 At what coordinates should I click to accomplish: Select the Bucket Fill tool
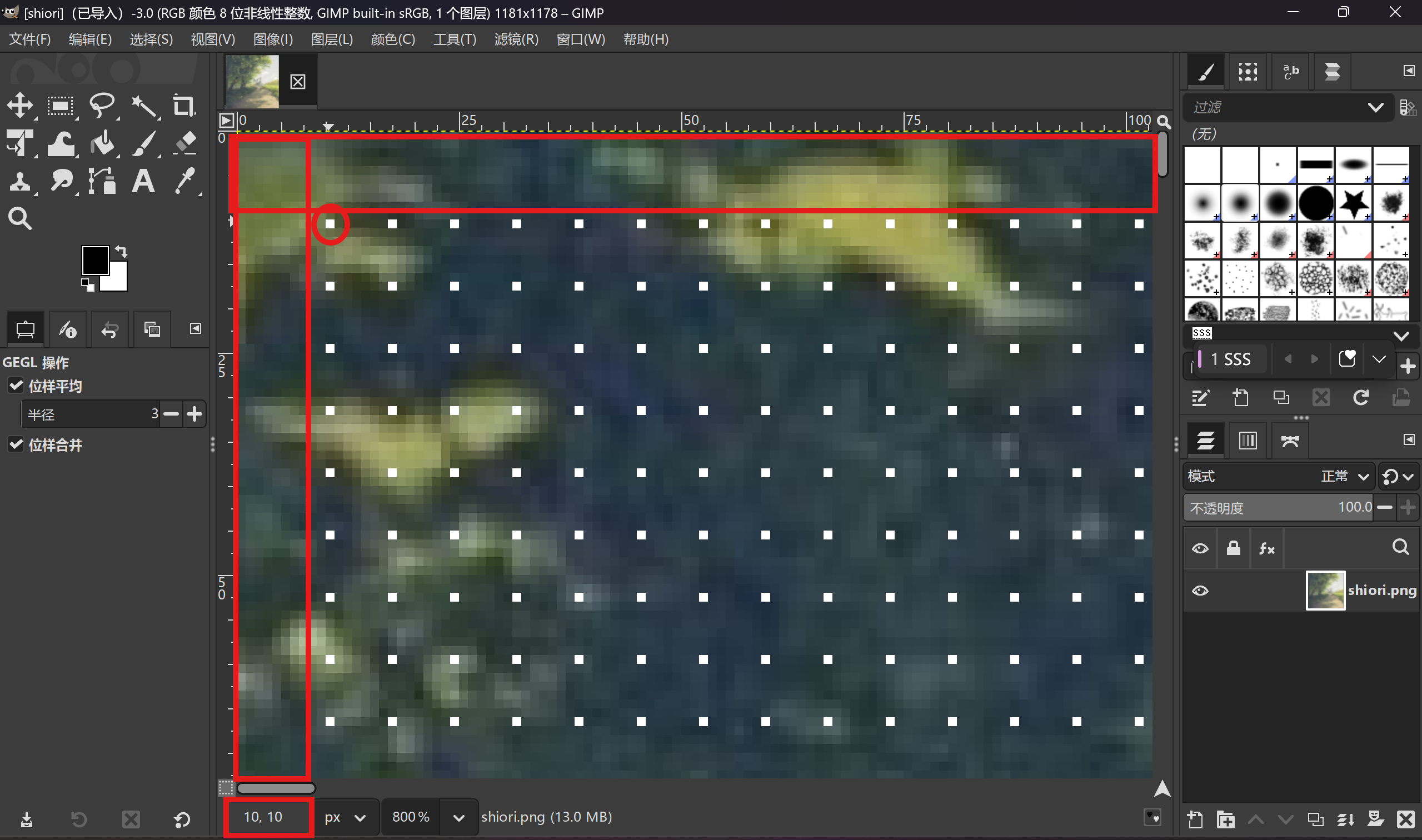(x=102, y=144)
